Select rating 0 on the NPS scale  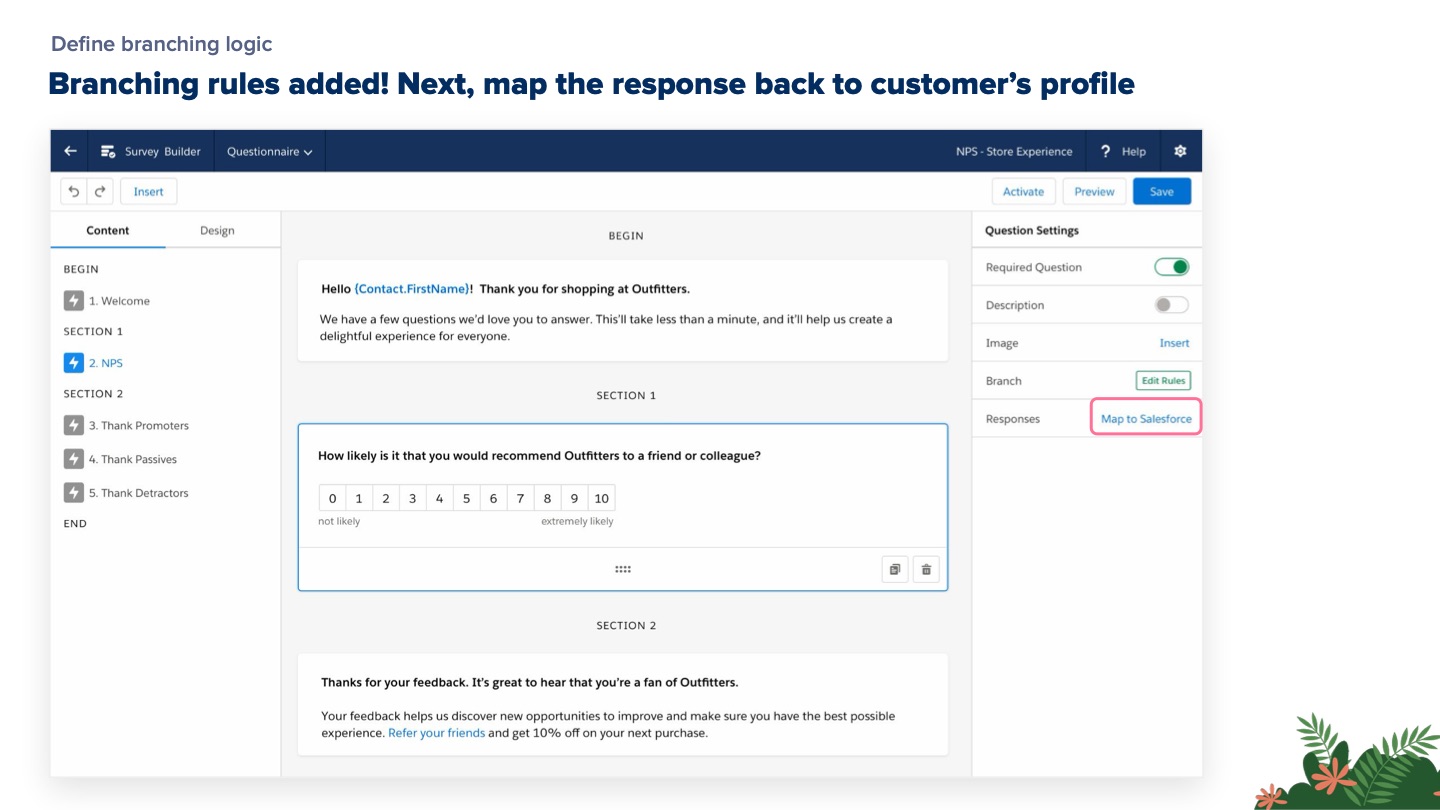(332, 498)
